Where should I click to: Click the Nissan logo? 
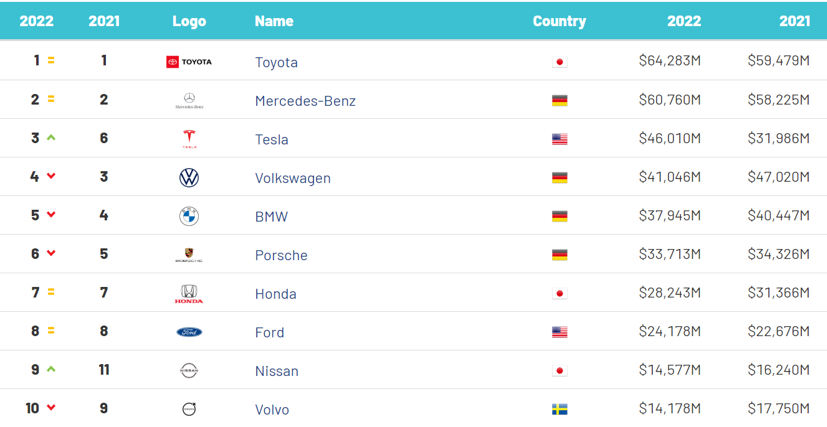[188, 371]
